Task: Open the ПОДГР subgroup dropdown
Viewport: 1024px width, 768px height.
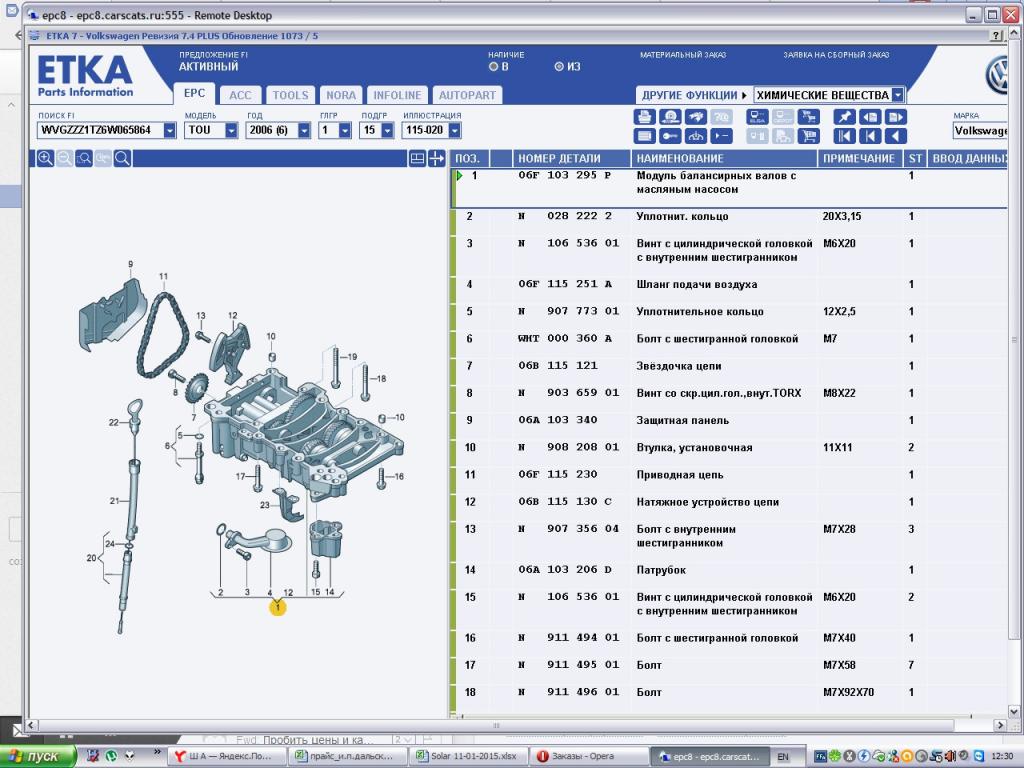Action: click(387, 131)
